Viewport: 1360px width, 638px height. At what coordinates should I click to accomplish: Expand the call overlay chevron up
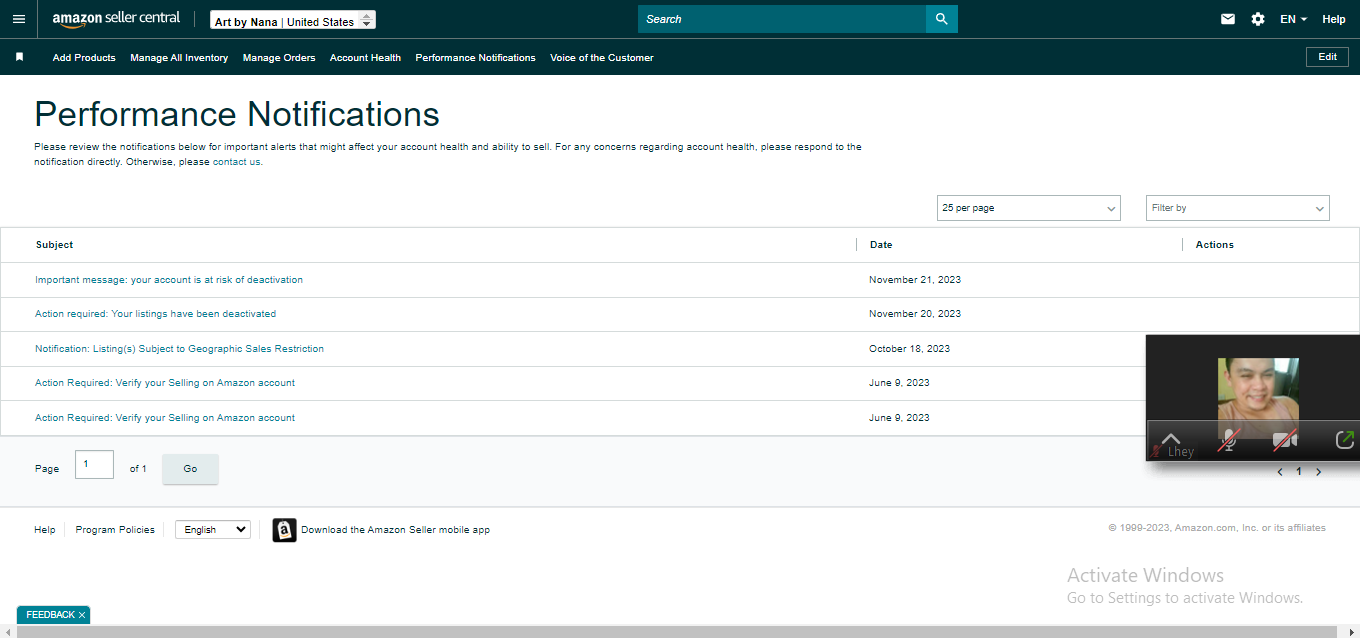click(1171, 438)
